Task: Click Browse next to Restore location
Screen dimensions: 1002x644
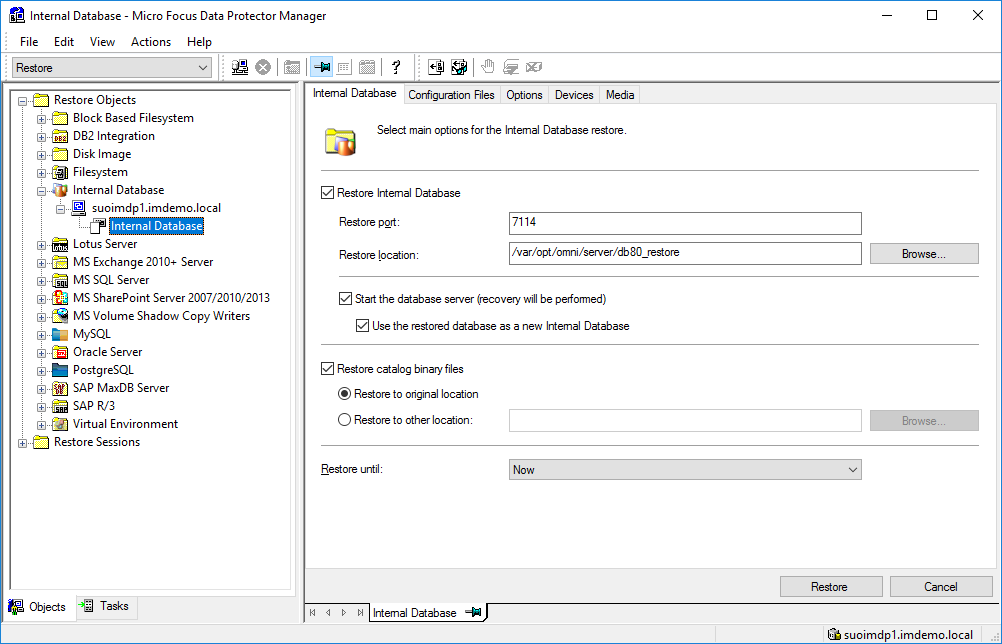Action: [924, 254]
